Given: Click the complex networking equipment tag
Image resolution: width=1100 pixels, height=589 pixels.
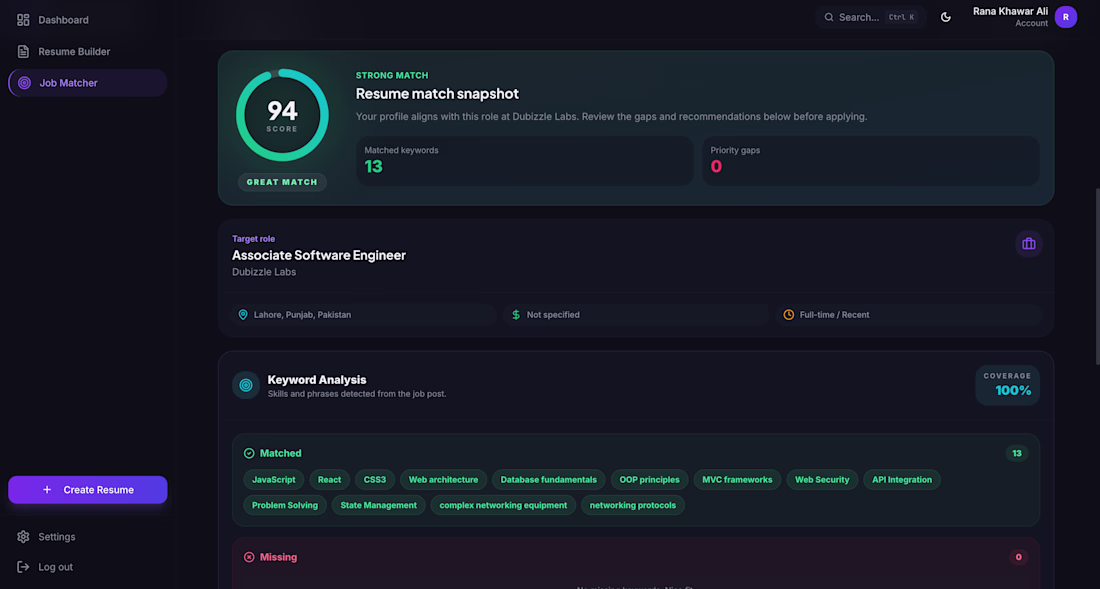Looking at the screenshot, I should (x=503, y=505).
